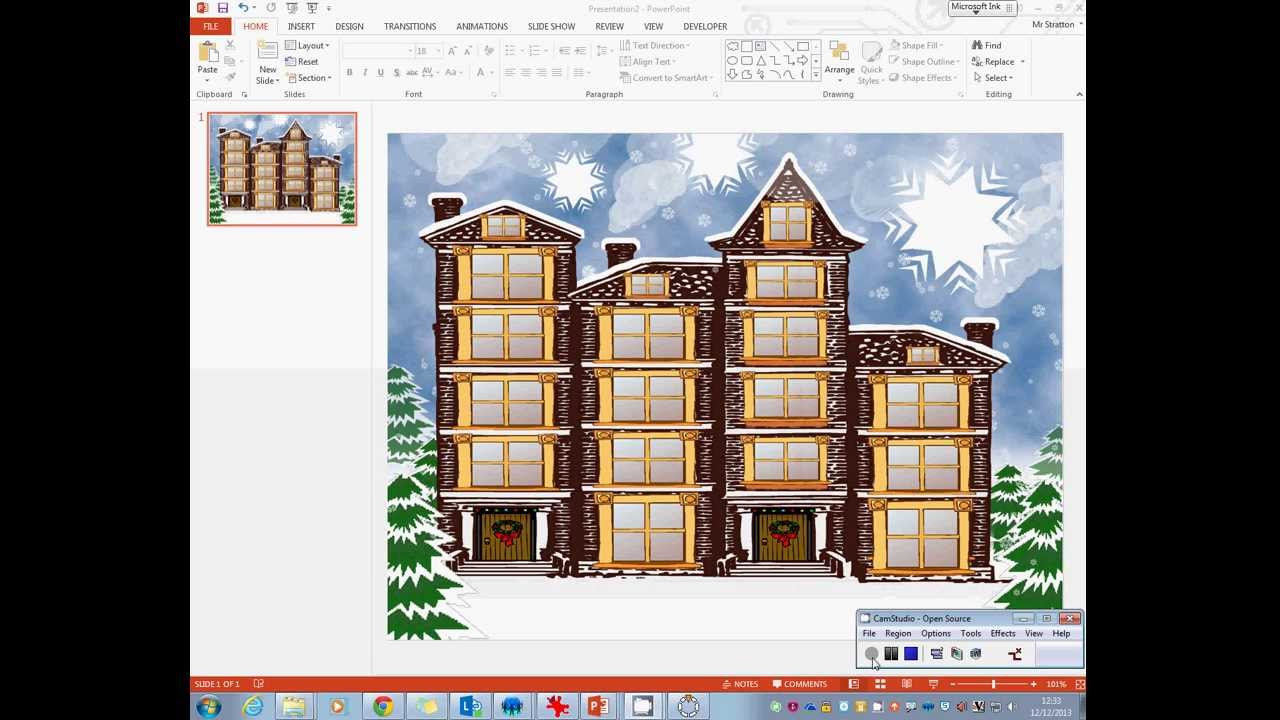Switch to the DESIGN ribbon tab
Screen dimensions: 1280x720
point(349,26)
